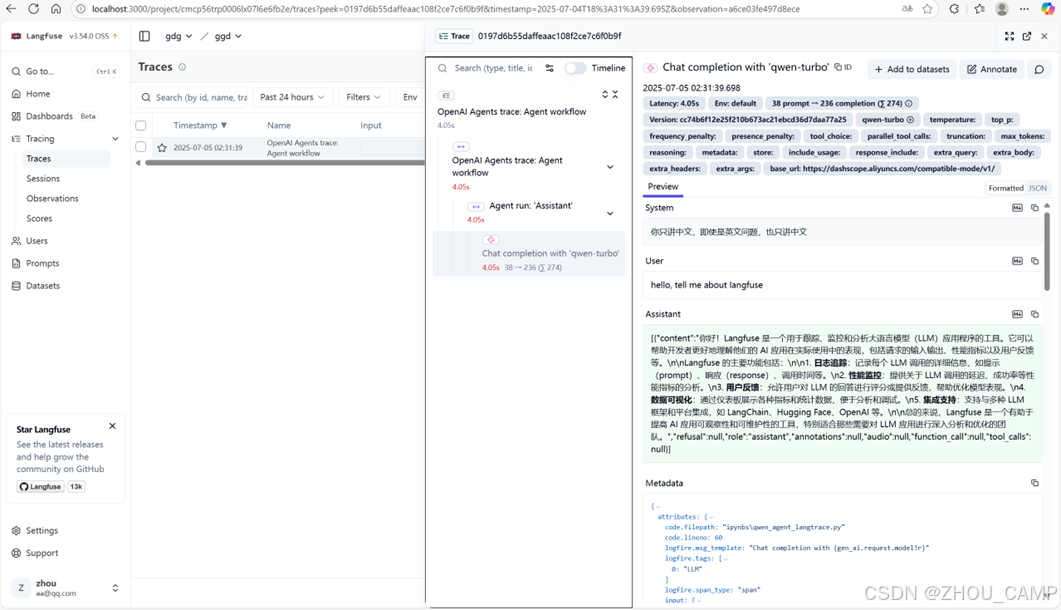Expand all nodes in trace tree
Viewport: 1061px width, 610px height.
coord(605,94)
